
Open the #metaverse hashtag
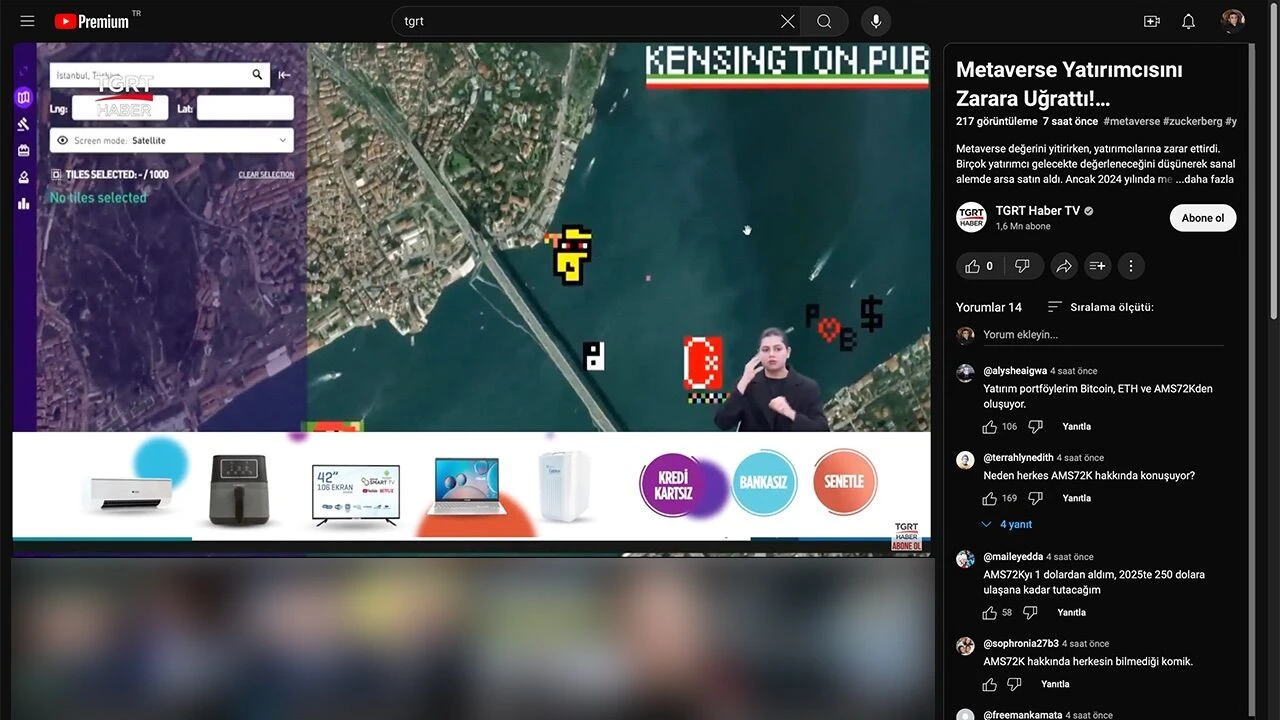click(x=1131, y=121)
